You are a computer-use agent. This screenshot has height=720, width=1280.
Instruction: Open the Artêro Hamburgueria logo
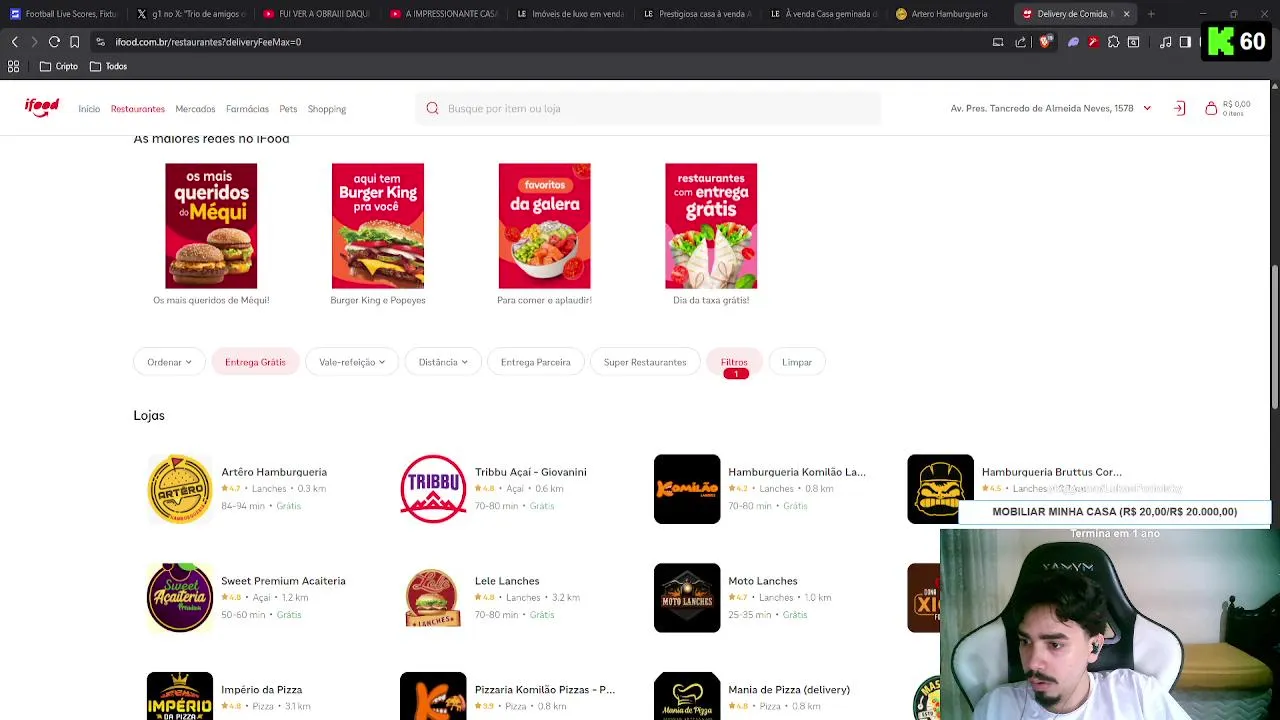(x=180, y=489)
